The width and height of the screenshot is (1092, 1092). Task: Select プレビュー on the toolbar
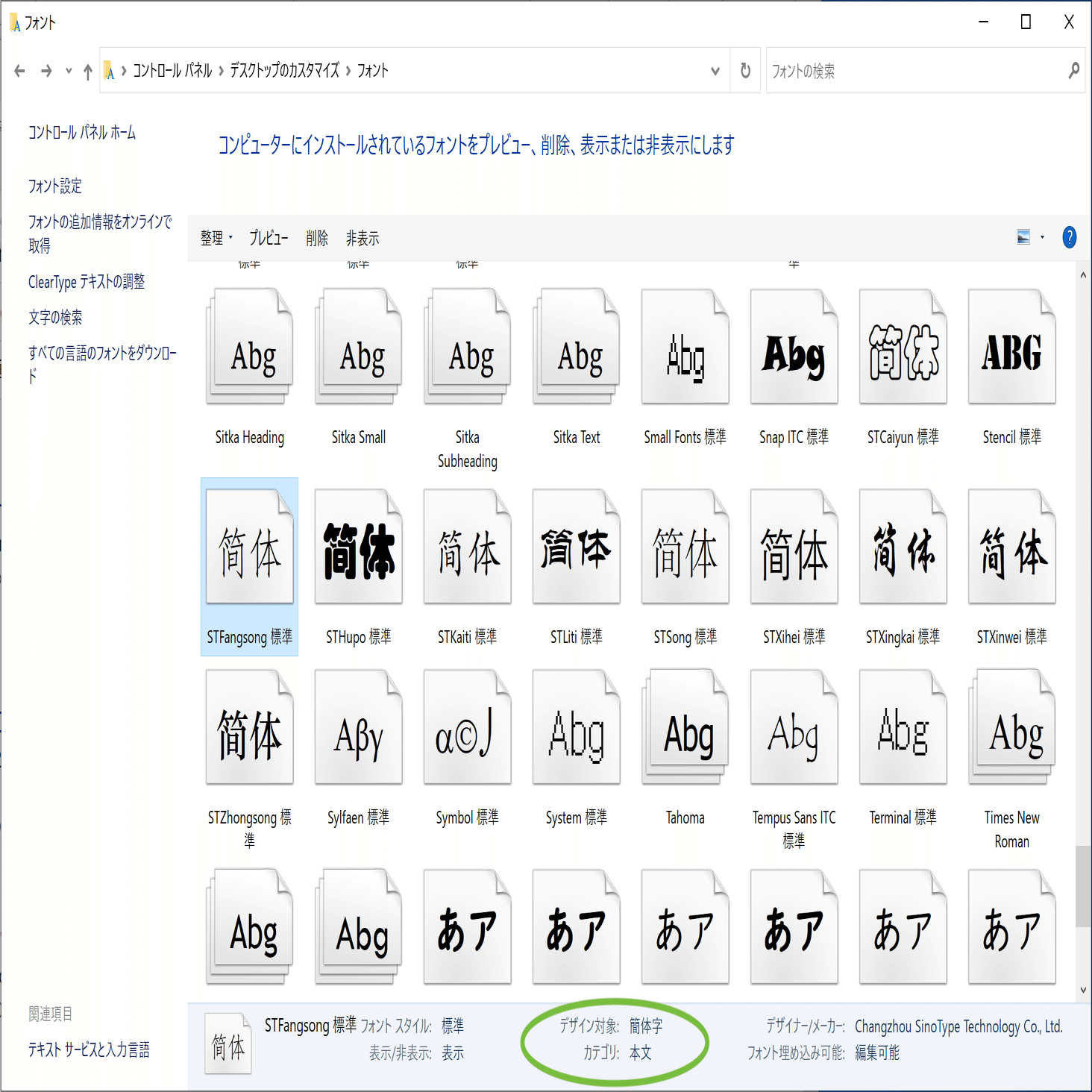(x=269, y=238)
